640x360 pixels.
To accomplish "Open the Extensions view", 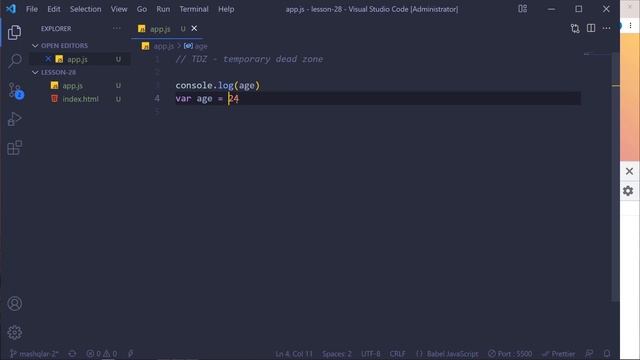I will 14,148.
